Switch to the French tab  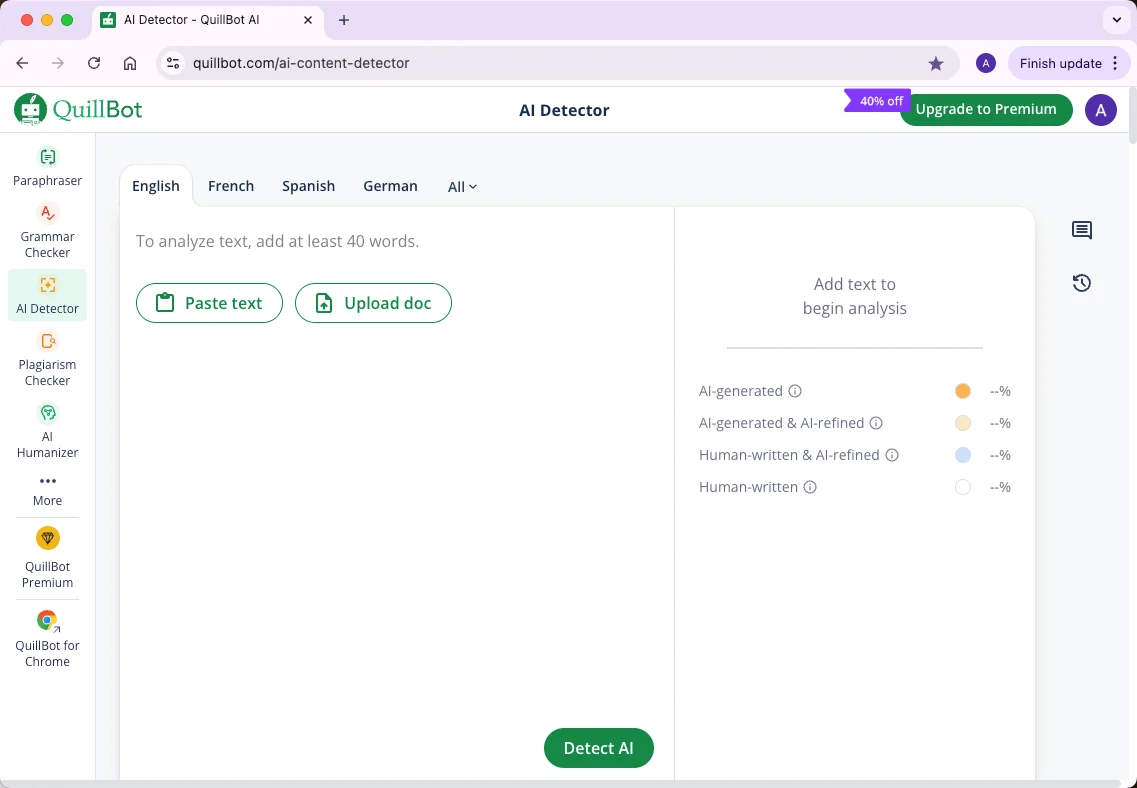pyautogui.click(x=231, y=186)
